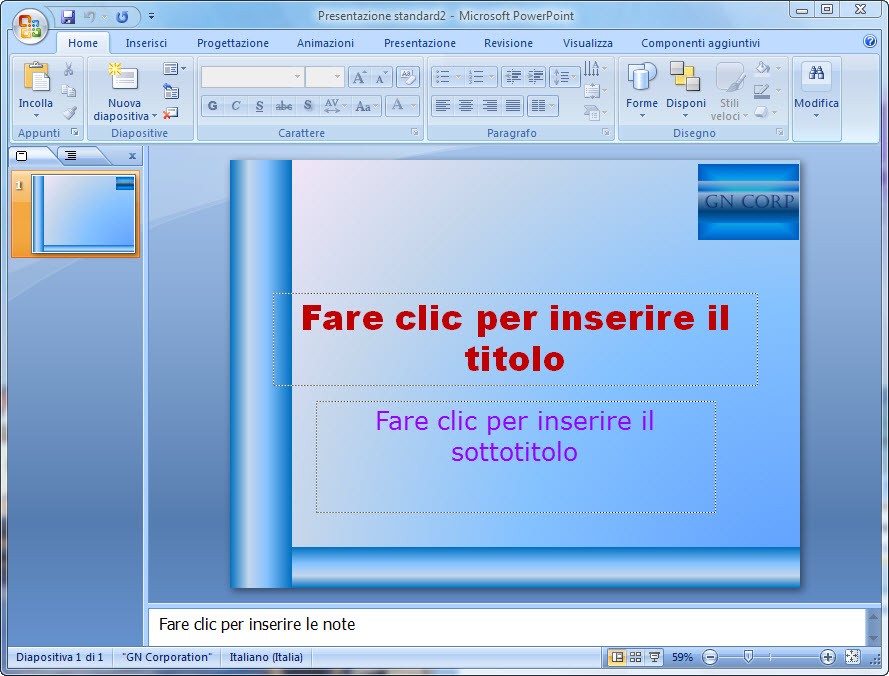Click the Nuova diapositiva icon
This screenshot has height=676, width=889.
(x=124, y=77)
